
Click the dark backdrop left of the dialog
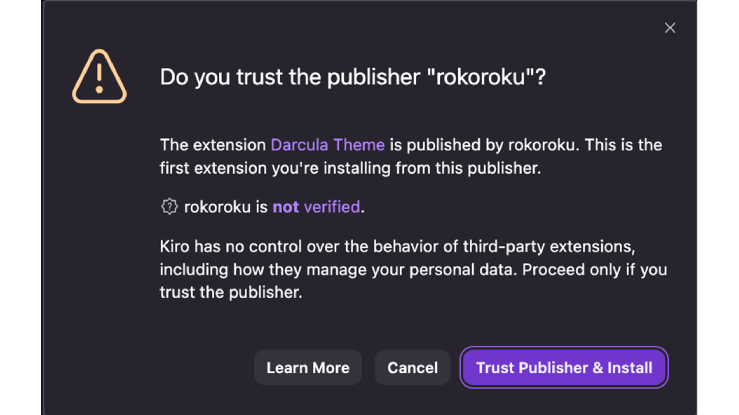point(20,200)
